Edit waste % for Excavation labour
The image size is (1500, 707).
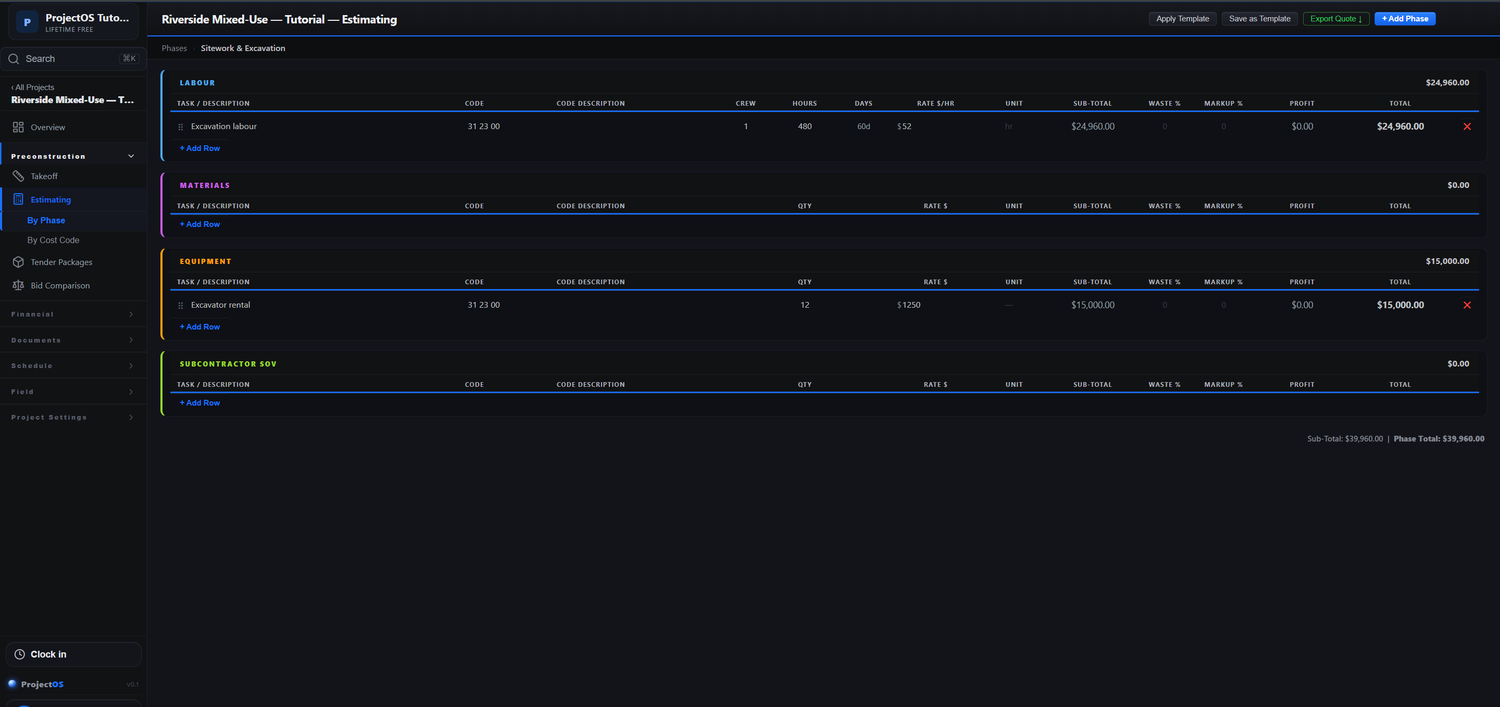[x=1164, y=127]
